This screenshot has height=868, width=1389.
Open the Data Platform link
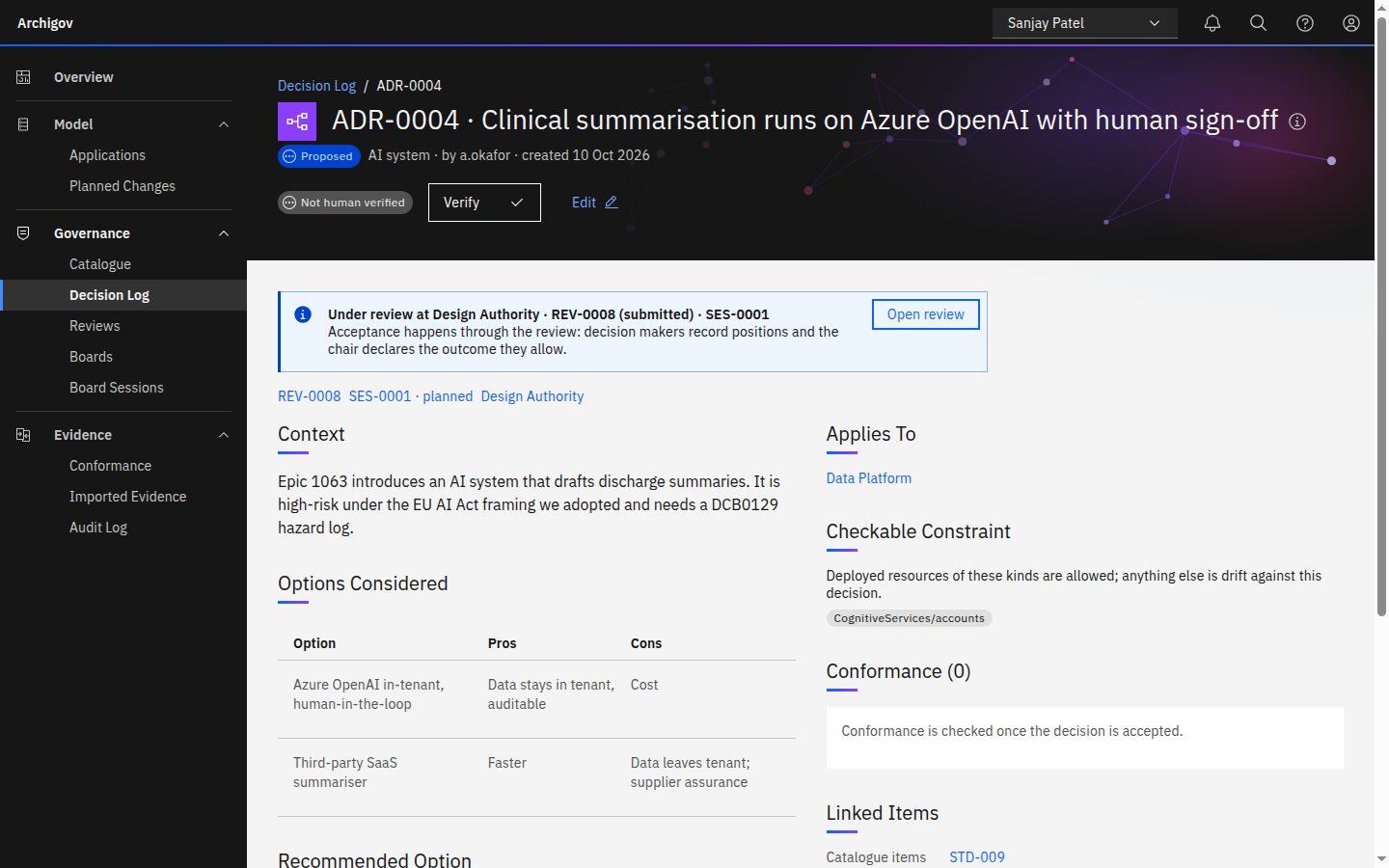tap(869, 478)
